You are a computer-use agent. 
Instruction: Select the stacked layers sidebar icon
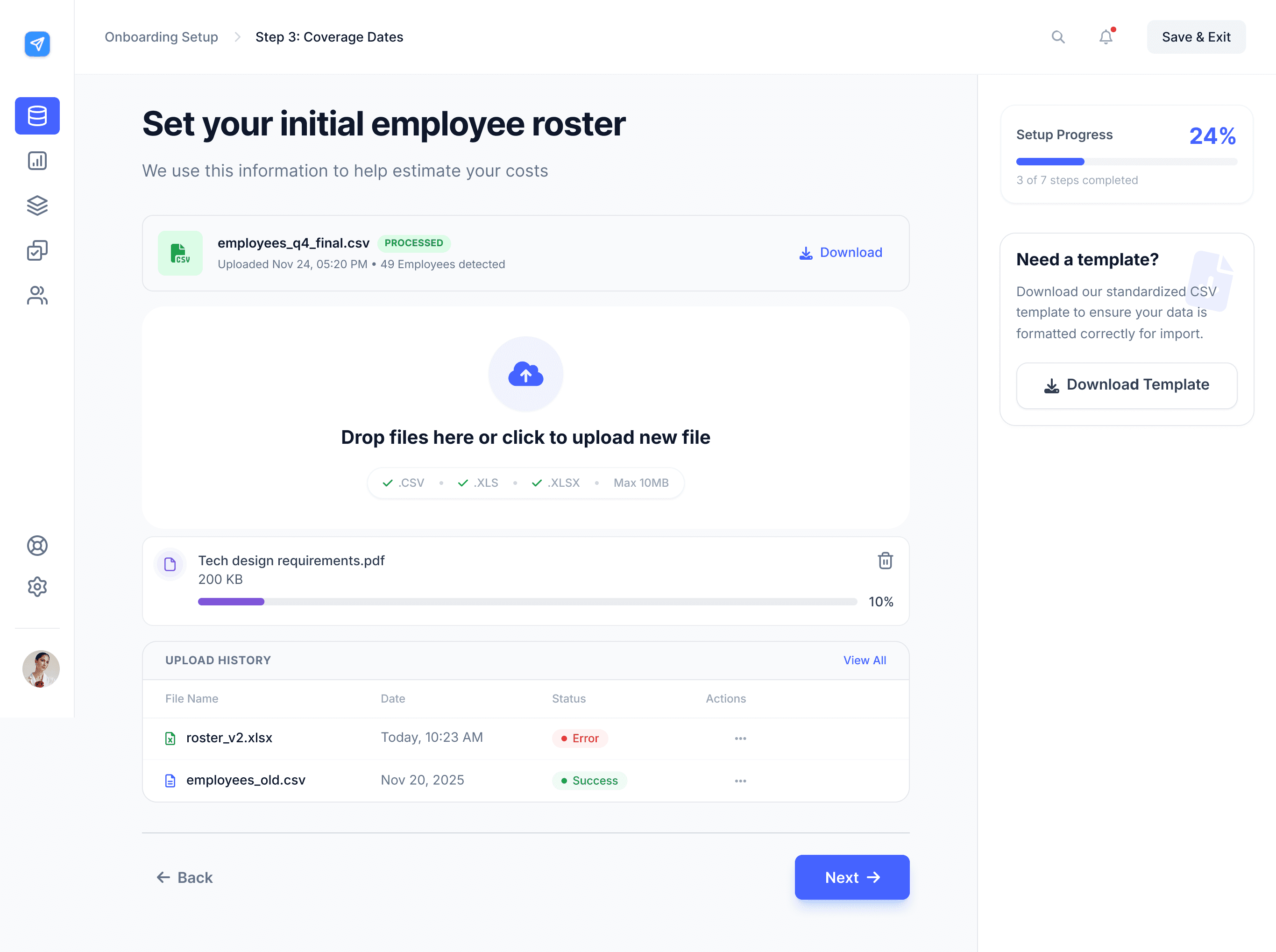[37, 205]
